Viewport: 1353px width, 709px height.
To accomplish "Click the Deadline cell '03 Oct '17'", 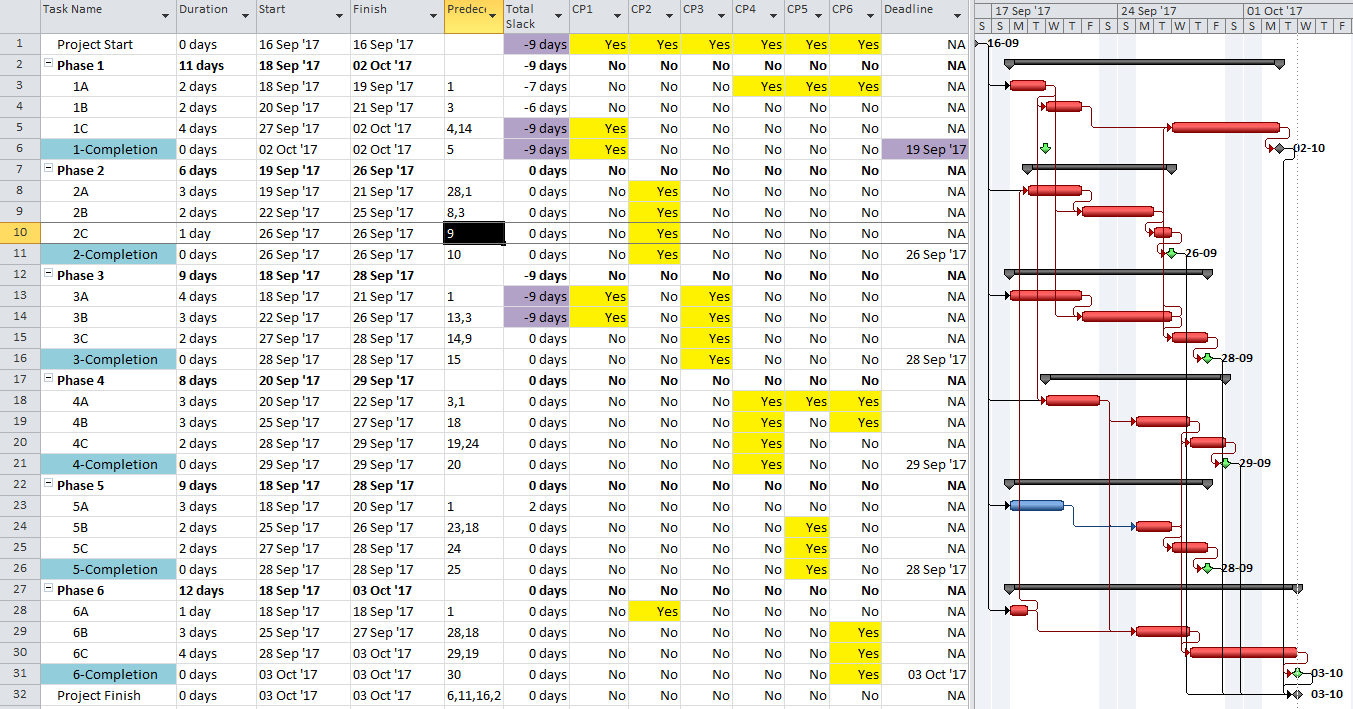I will tap(925, 674).
